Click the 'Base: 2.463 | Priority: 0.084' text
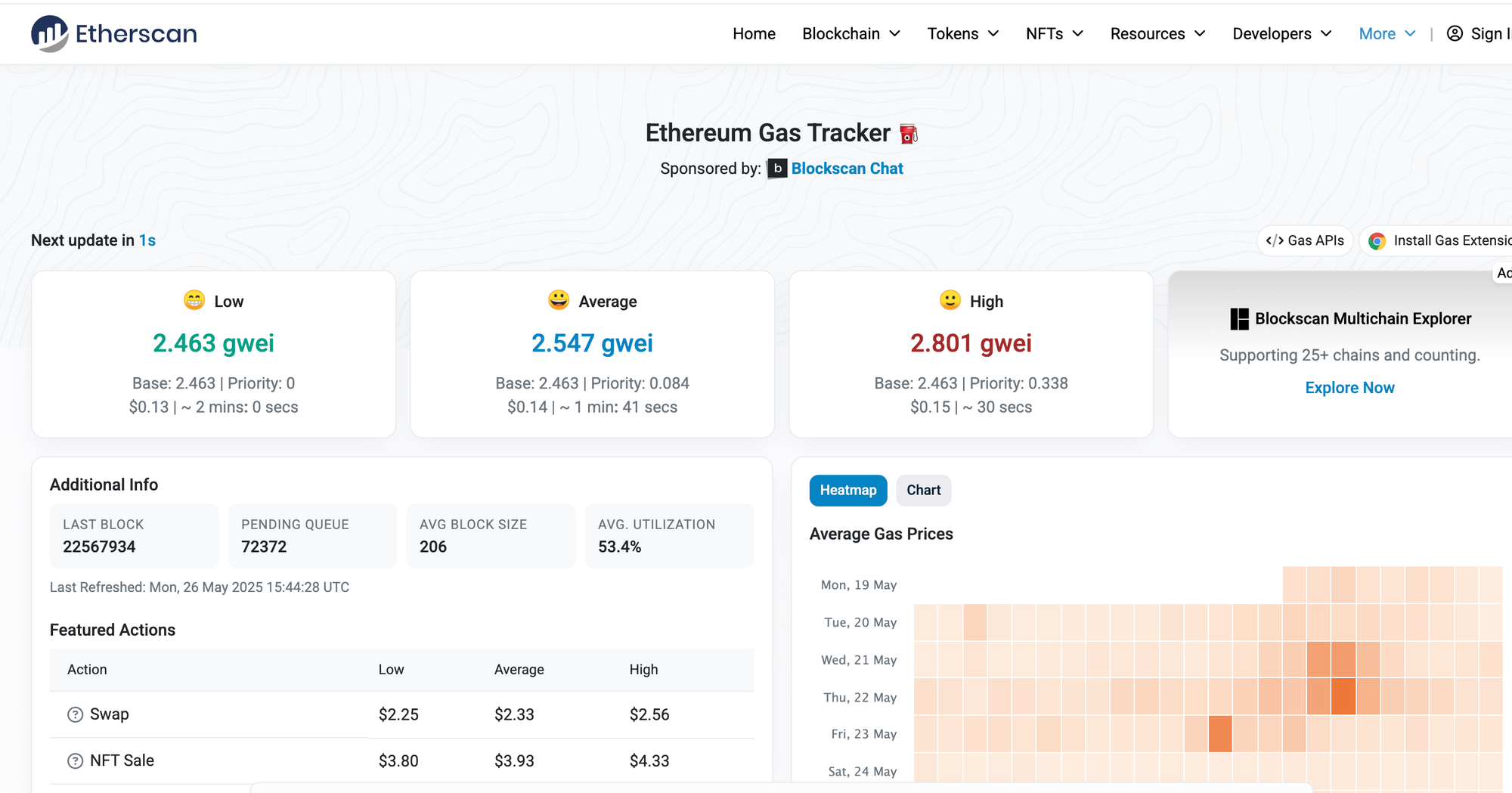The width and height of the screenshot is (1512, 793). pos(593,383)
